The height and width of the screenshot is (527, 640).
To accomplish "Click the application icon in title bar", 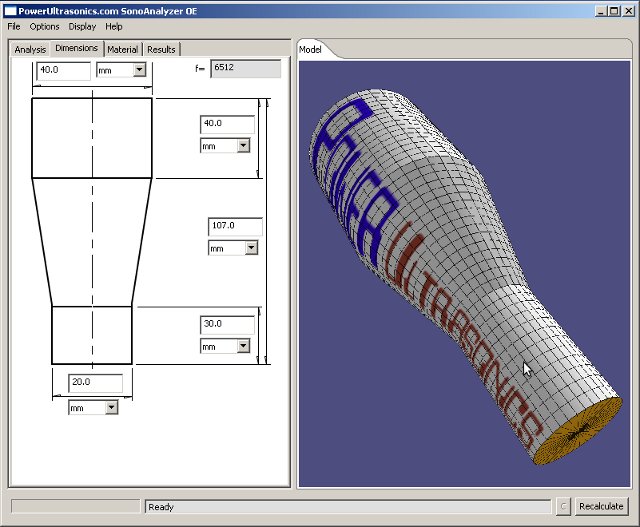I will click(x=10, y=11).
